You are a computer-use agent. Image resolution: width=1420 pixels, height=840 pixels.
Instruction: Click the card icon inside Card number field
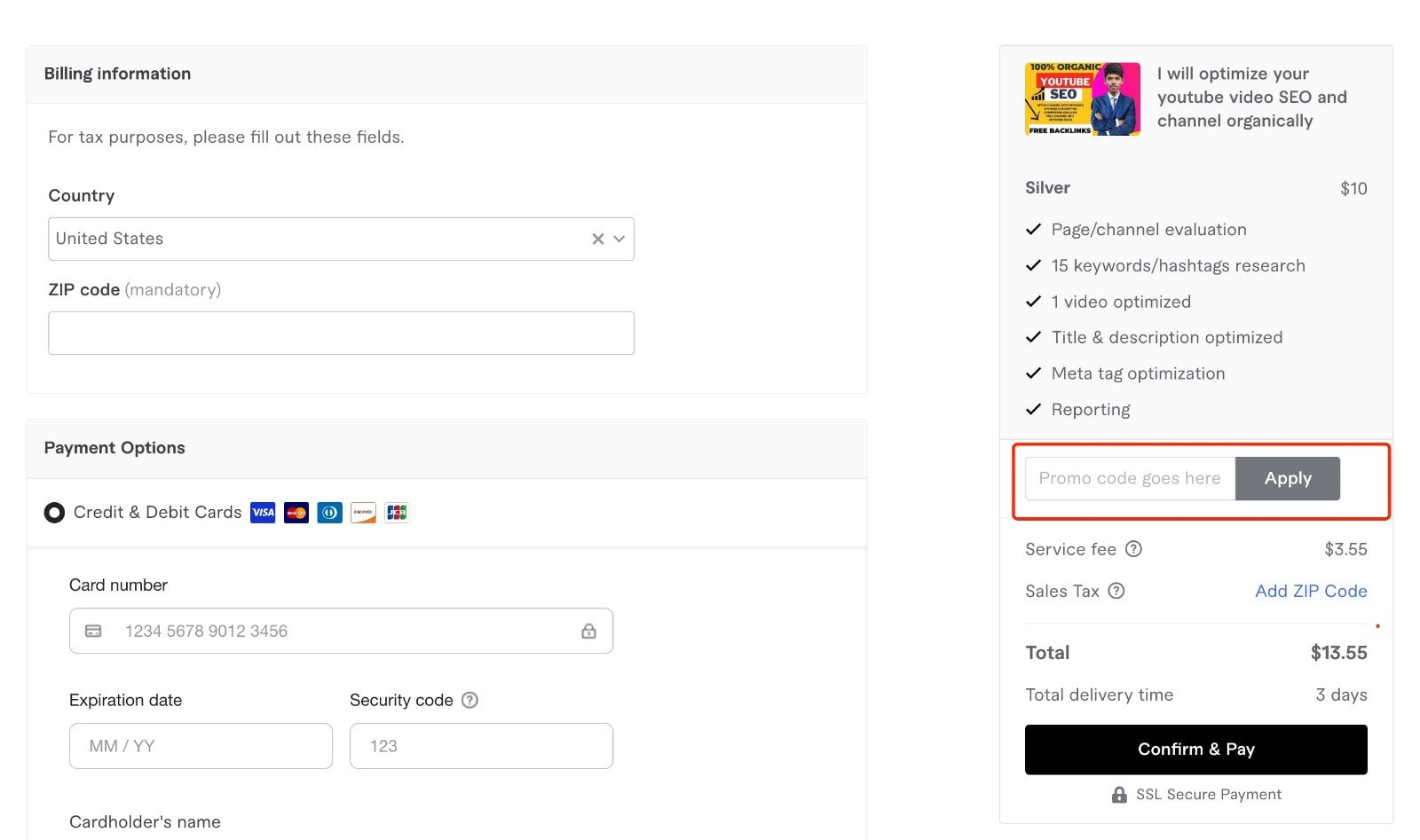(x=93, y=631)
